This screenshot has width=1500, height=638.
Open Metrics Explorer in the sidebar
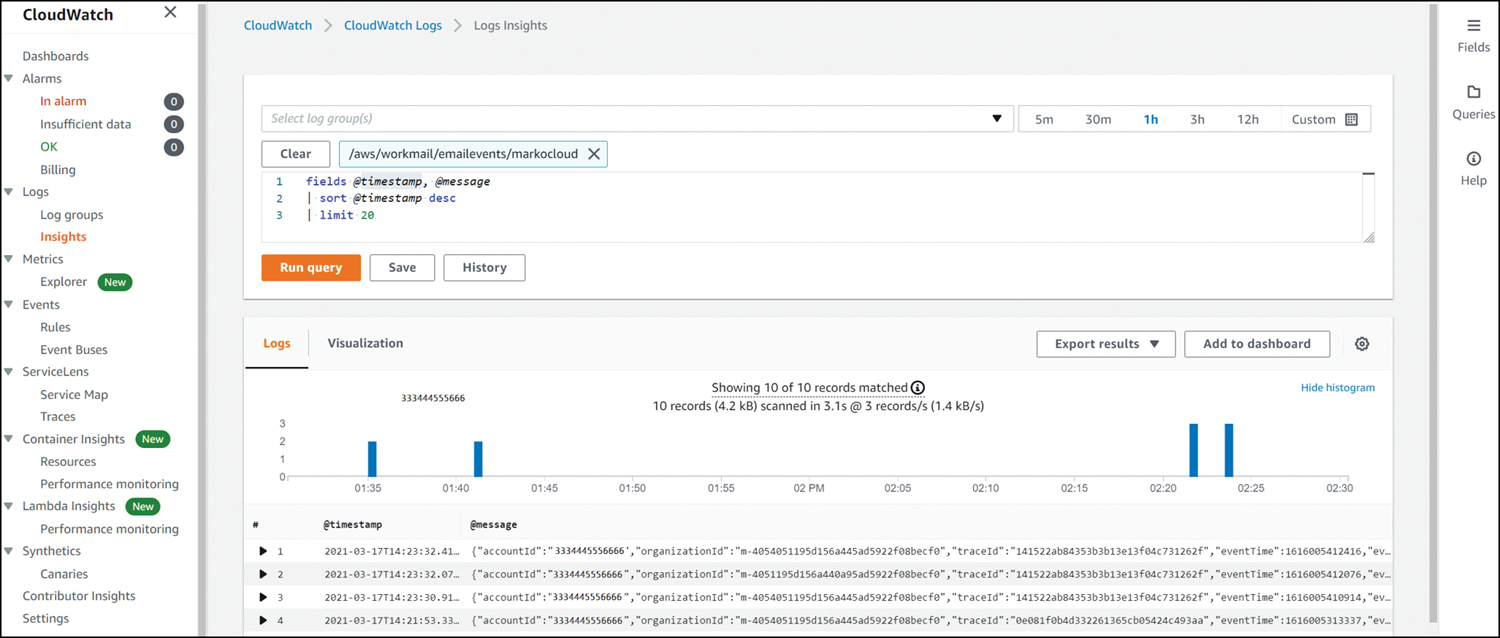click(x=63, y=282)
